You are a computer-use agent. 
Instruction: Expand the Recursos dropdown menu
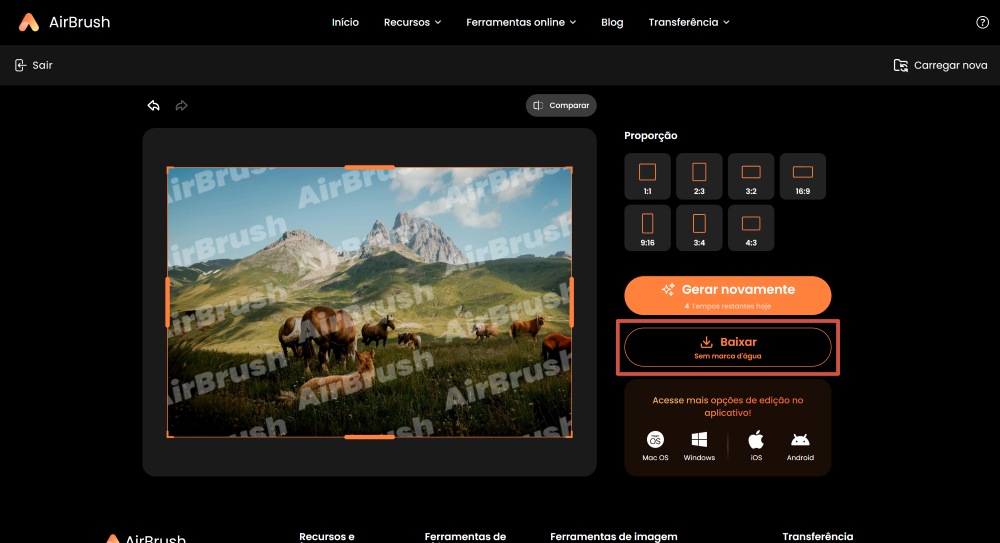pyautogui.click(x=412, y=22)
